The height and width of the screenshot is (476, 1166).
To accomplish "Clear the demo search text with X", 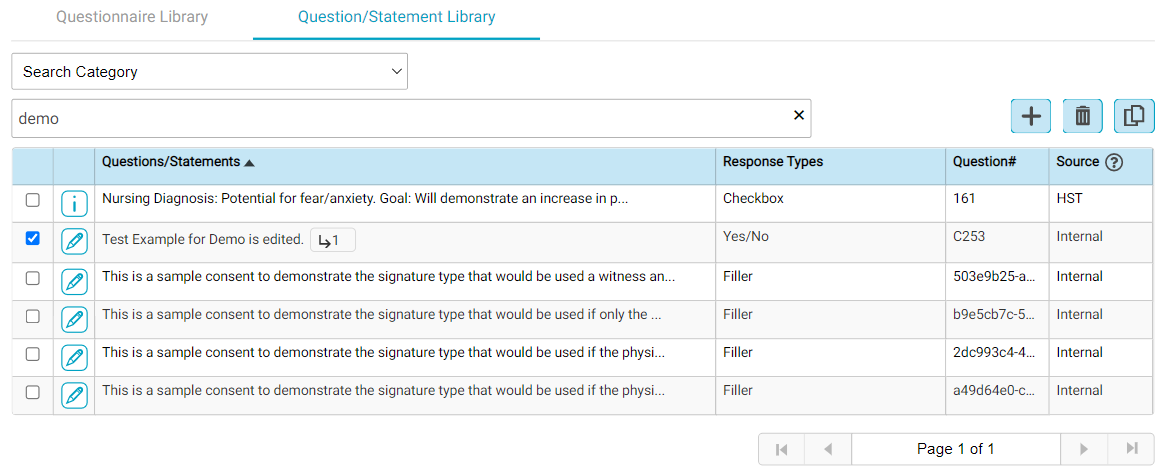I will pos(798,115).
